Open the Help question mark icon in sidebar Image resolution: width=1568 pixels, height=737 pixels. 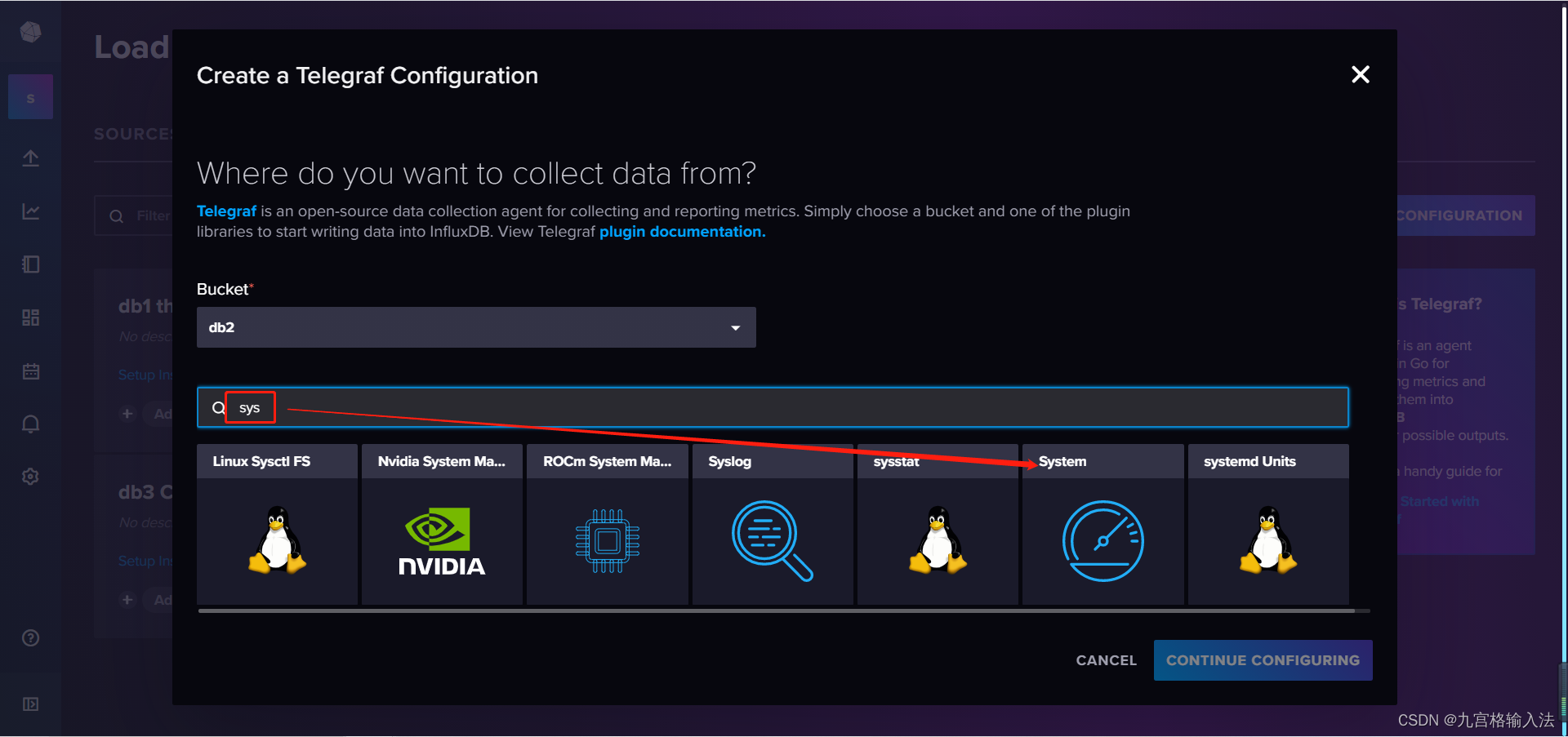pyautogui.click(x=30, y=638)
